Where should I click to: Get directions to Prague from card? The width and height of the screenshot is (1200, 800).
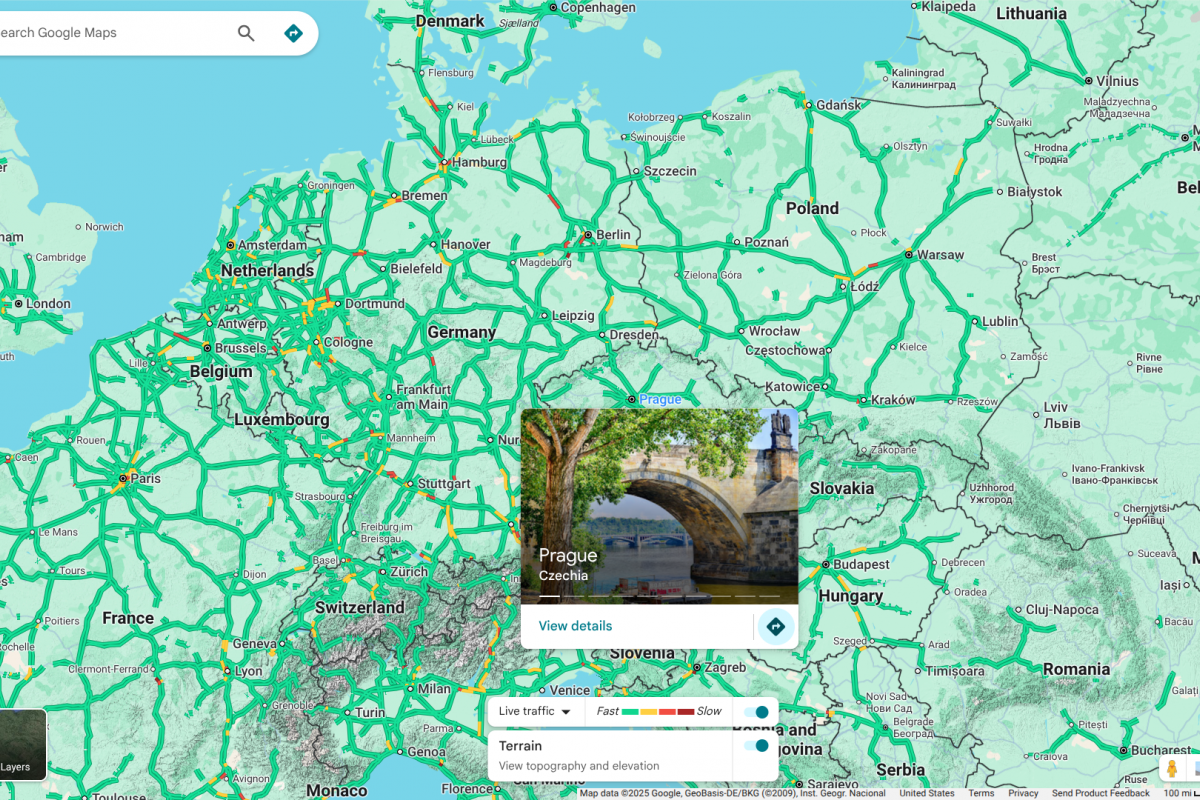point(776,627)
